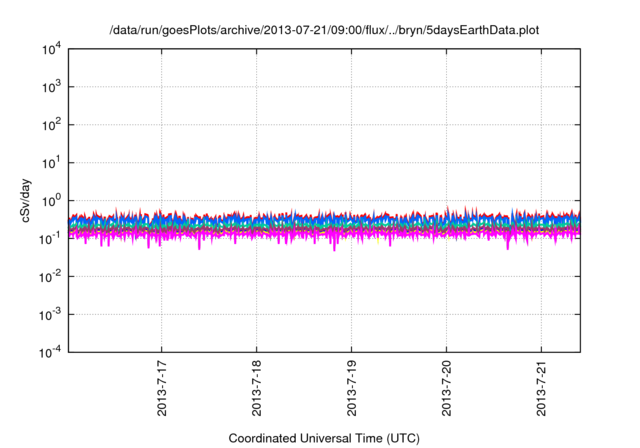Click the 2013-7-21 date label
Screen dimensions: 640x448
[542, 388]
